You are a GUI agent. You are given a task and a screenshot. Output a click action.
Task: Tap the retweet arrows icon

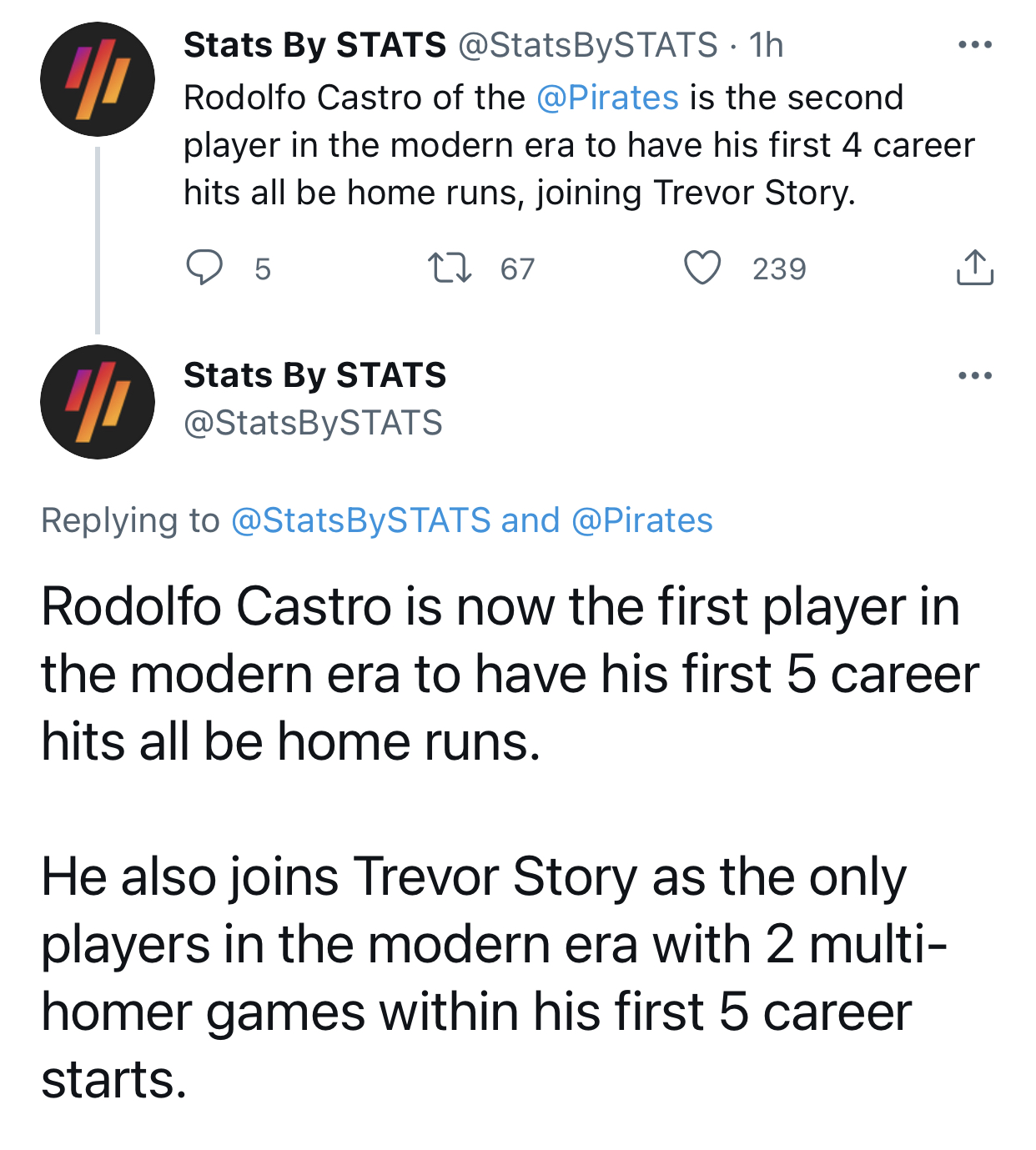point(450,269)
